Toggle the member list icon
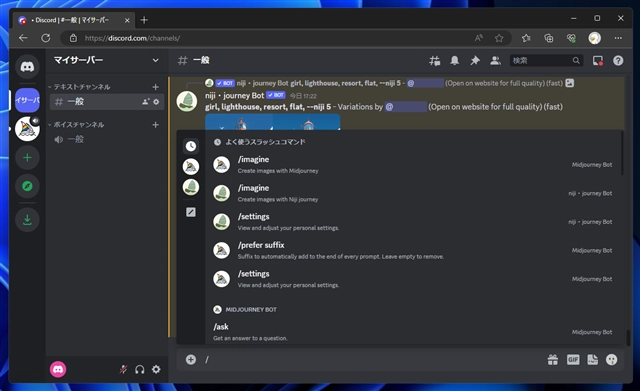The image size is (640, 391). [495, 61]
